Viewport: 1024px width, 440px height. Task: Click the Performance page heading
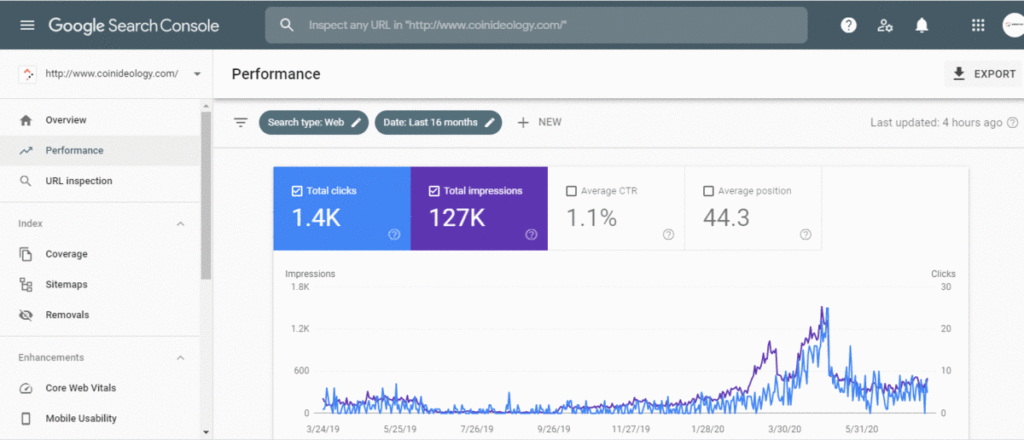click(276, 74)
